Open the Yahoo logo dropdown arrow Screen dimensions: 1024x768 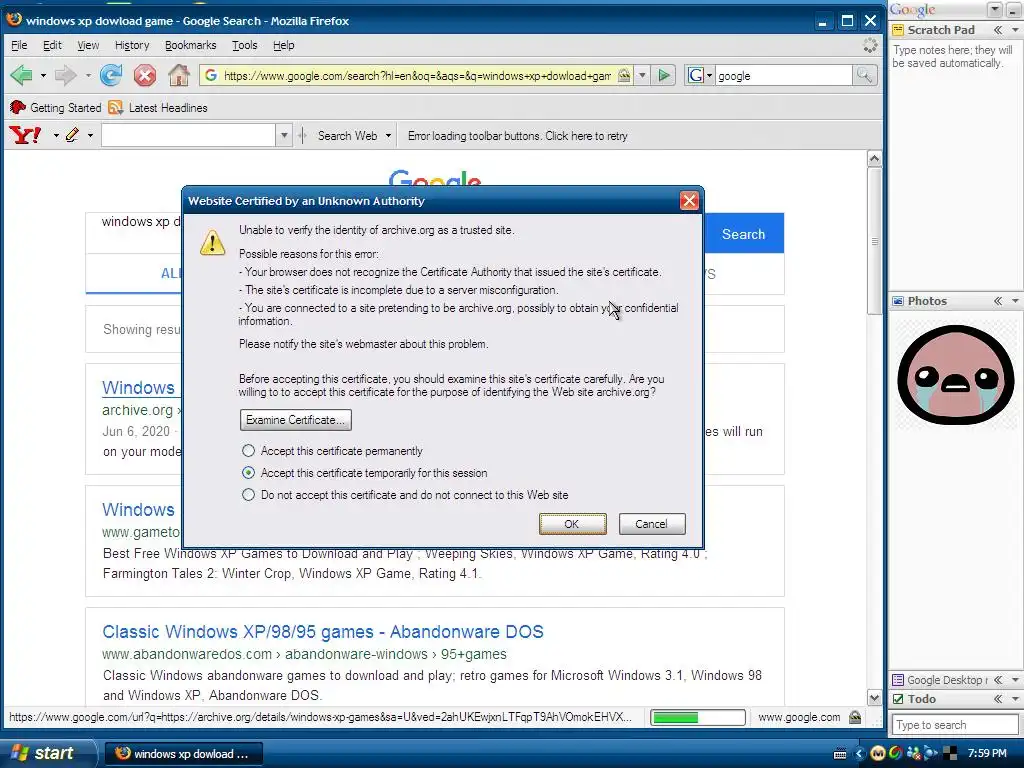coord(56,136)
